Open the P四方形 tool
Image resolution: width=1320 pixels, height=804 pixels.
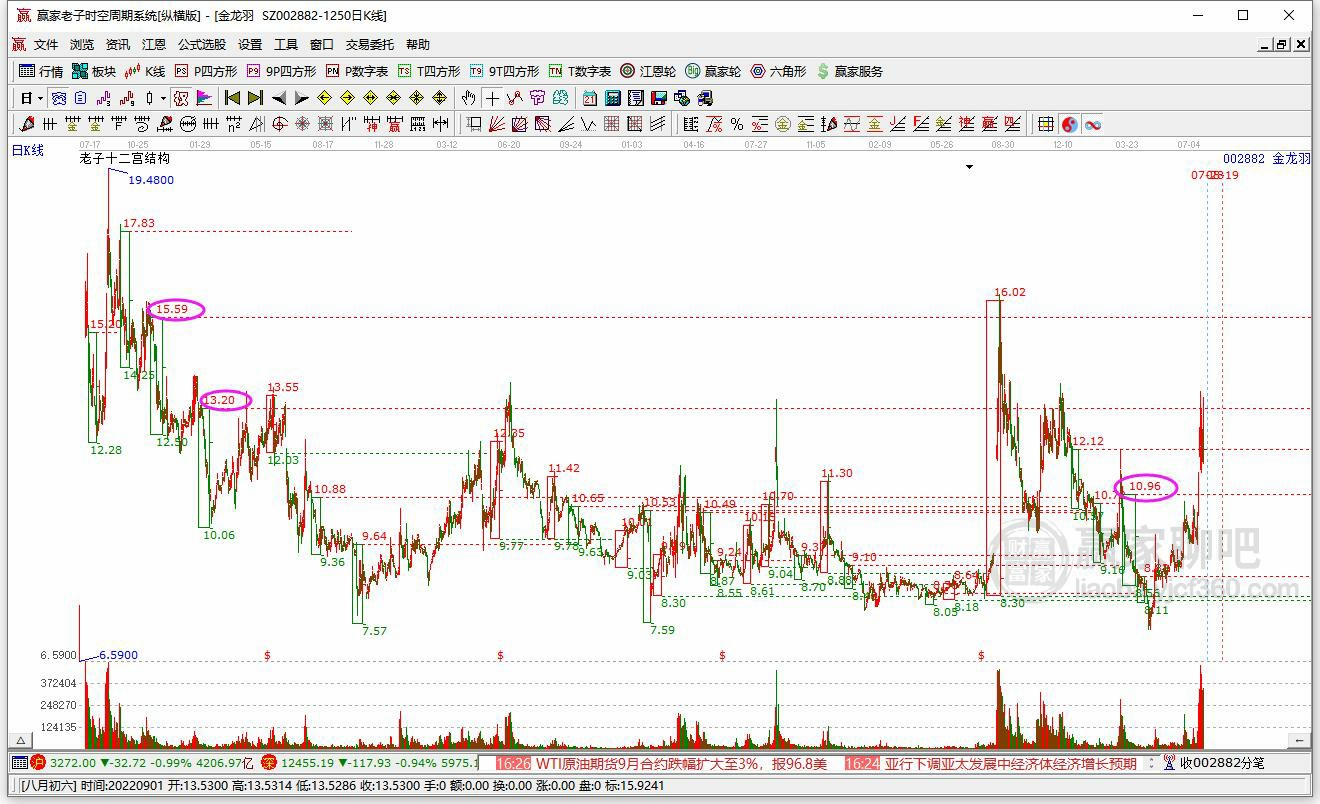[x=206, y=71]
